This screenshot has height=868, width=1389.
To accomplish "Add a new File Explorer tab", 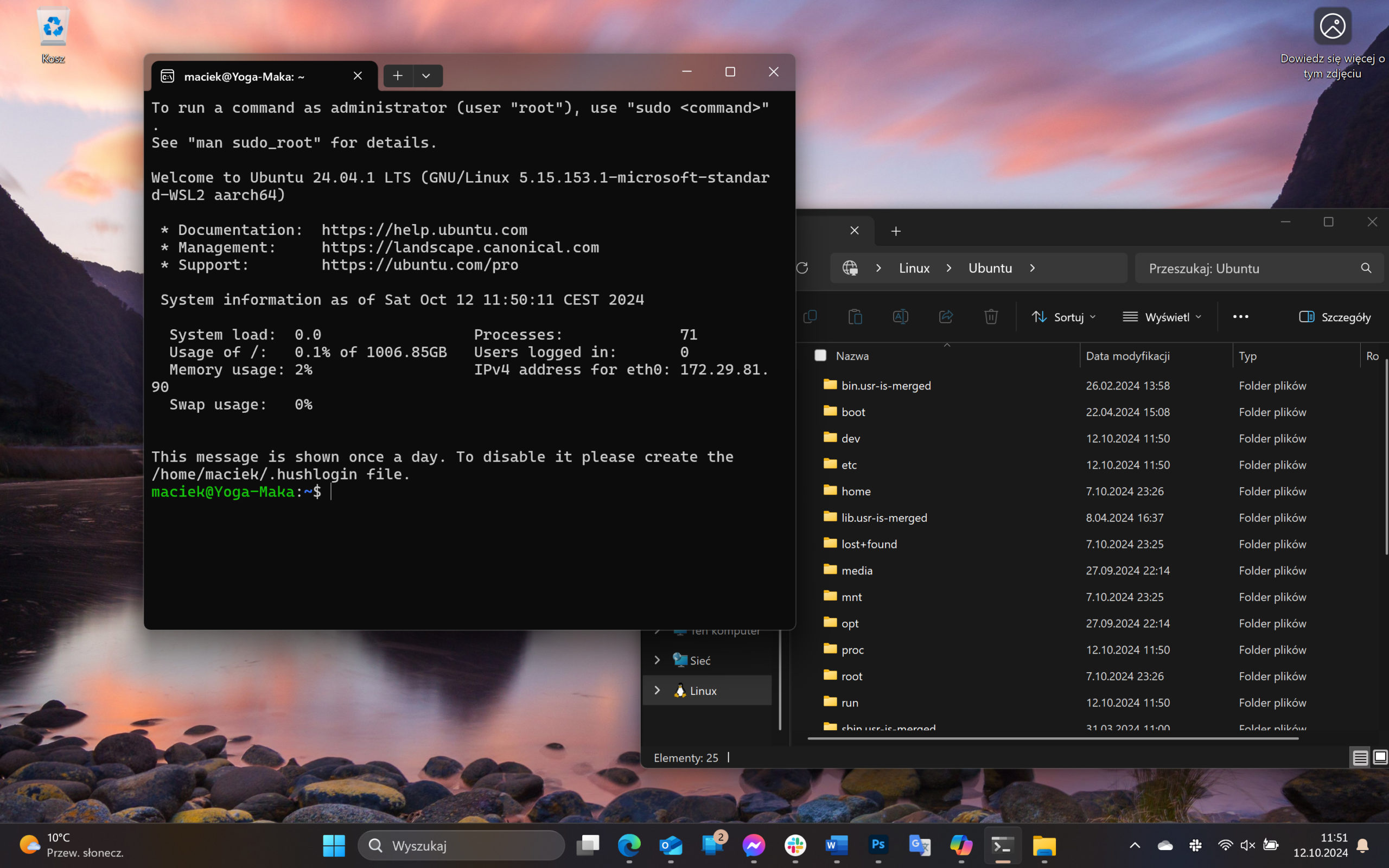I will [x=895, y=231].
